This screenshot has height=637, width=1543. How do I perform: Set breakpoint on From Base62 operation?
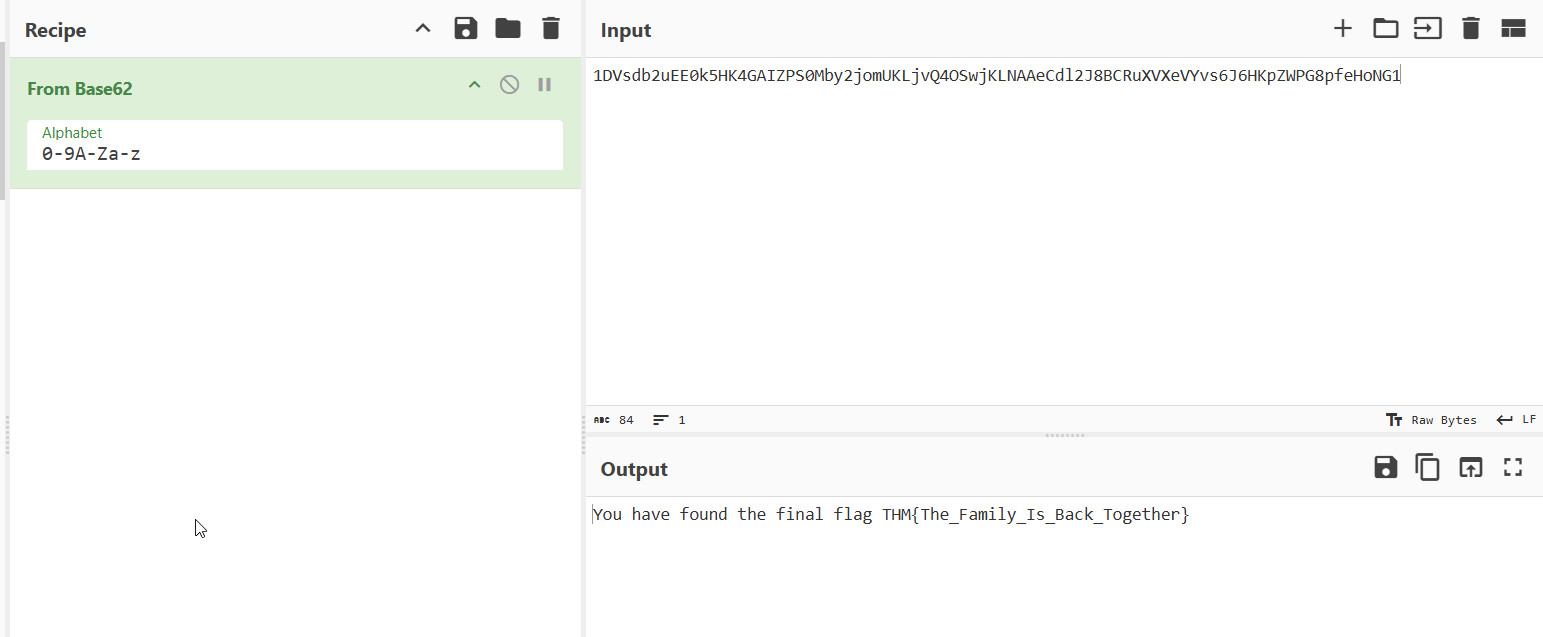click(545, 85)
